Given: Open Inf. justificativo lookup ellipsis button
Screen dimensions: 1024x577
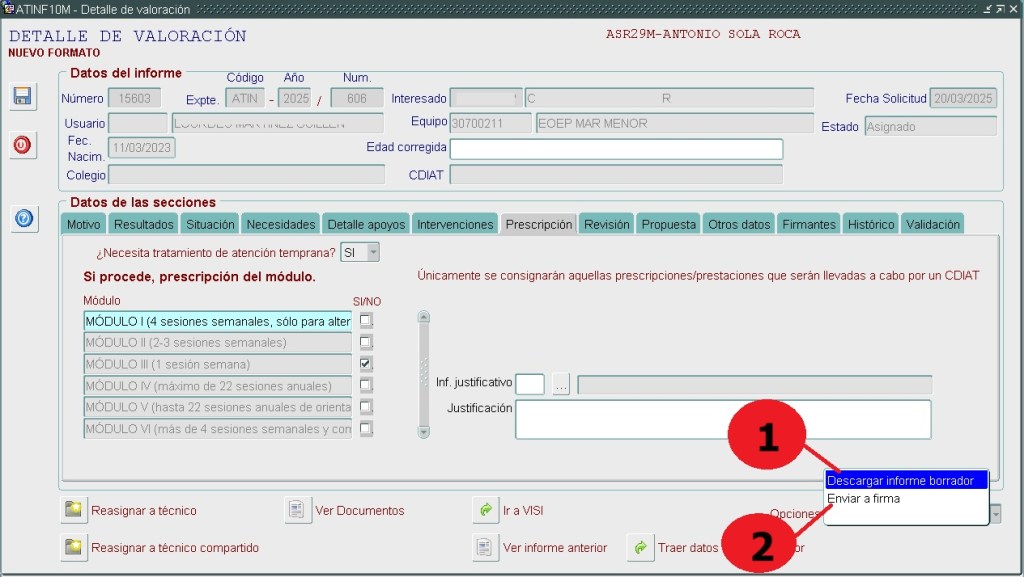Looking at the screenshot, I should click(561, 384).
